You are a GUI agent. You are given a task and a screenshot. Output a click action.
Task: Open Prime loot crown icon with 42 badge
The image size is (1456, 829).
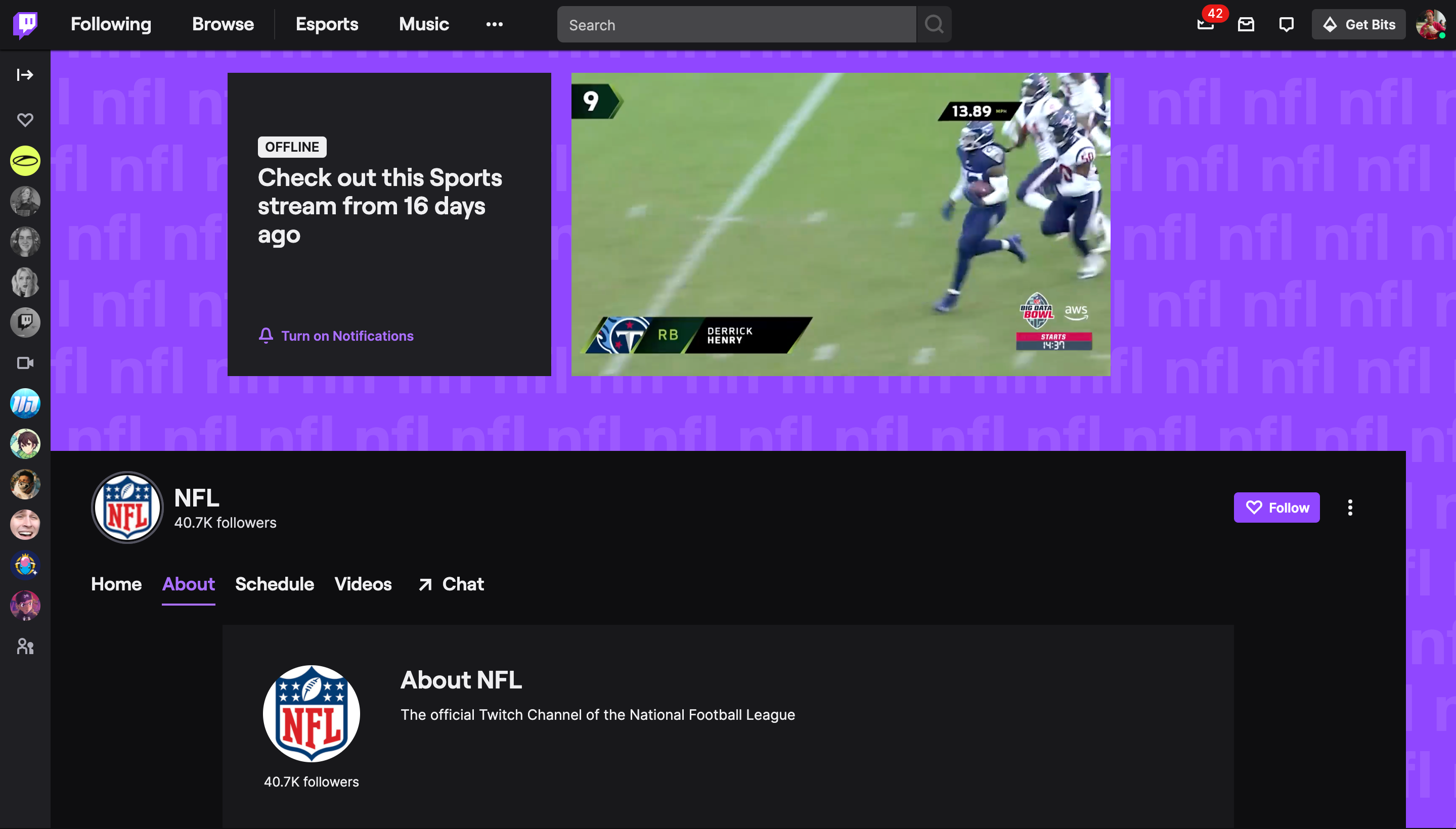click(1205, 24)
